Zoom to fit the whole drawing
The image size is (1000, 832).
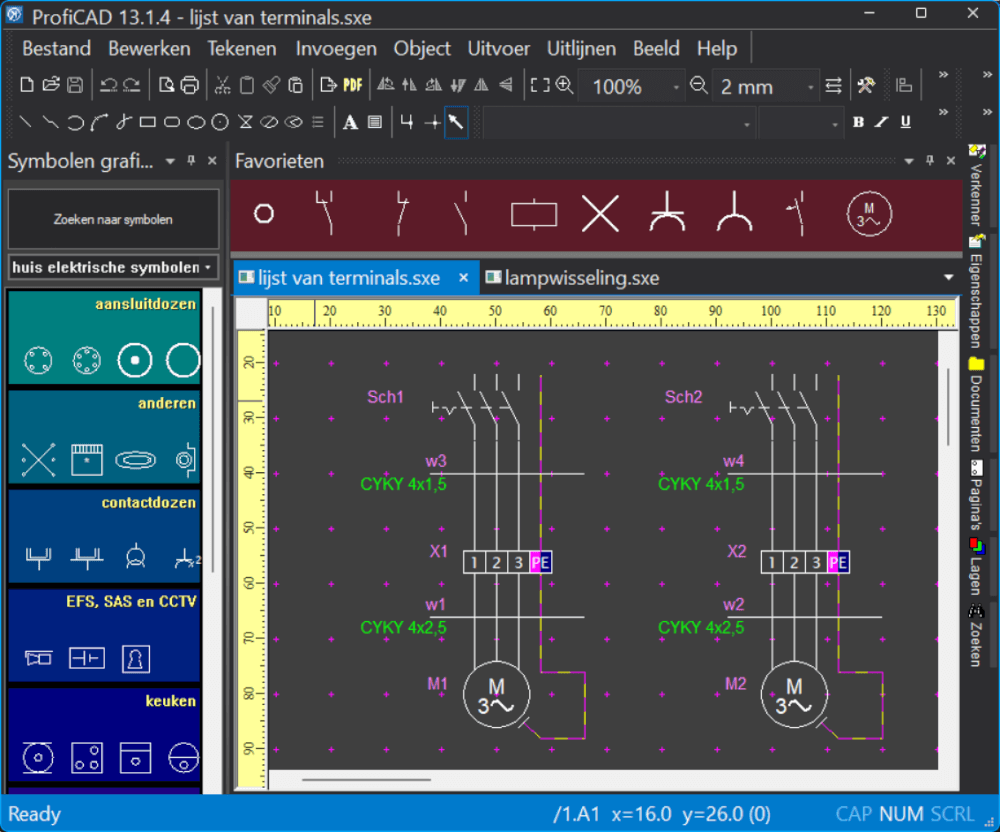540,85
